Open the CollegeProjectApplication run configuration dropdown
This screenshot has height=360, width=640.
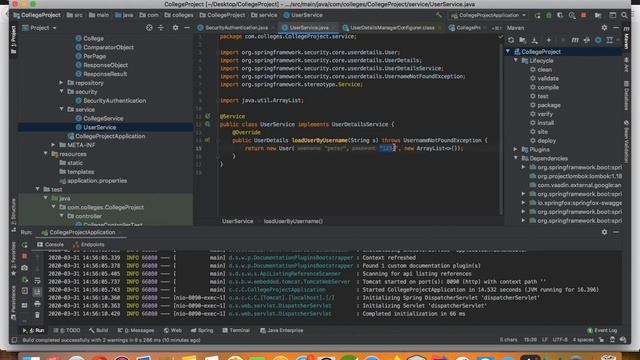(489, 15)
